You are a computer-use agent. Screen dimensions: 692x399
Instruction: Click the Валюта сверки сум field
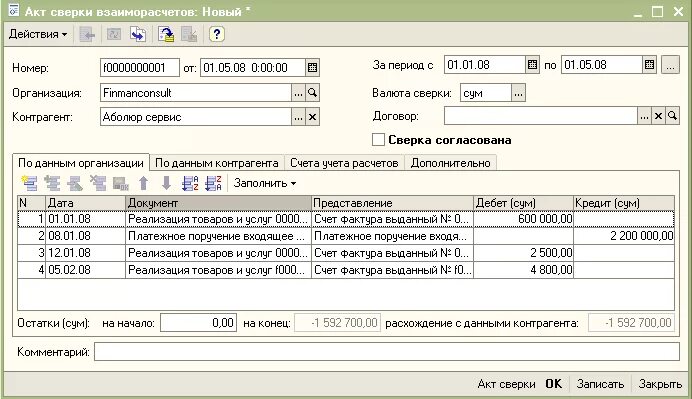click(485, 93)
